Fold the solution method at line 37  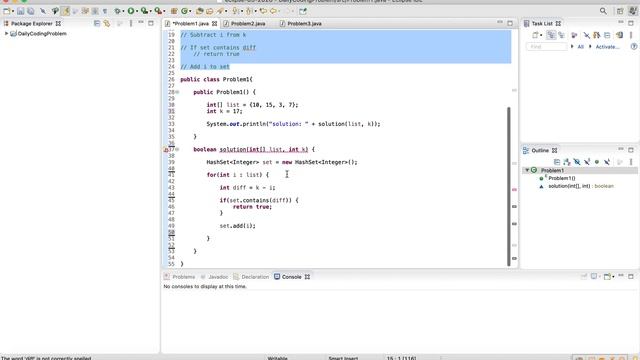[x=177, y=149]
